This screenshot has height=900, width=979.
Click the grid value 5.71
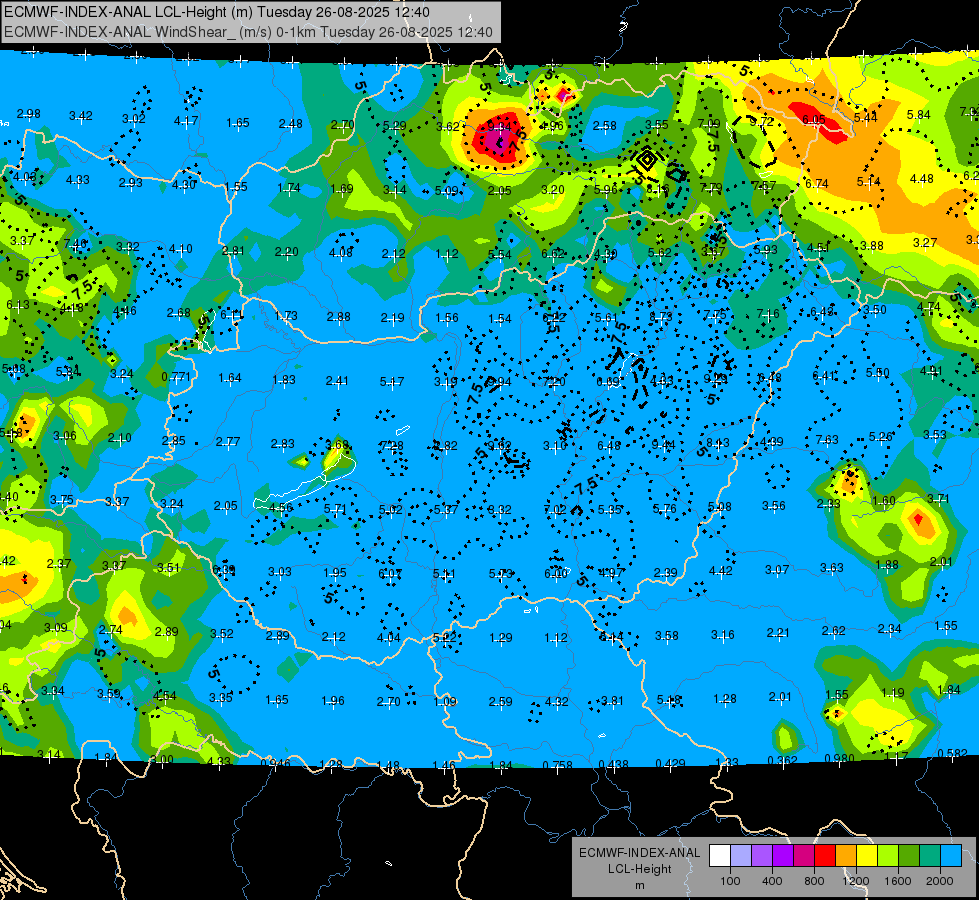click(x=335, y=509)
